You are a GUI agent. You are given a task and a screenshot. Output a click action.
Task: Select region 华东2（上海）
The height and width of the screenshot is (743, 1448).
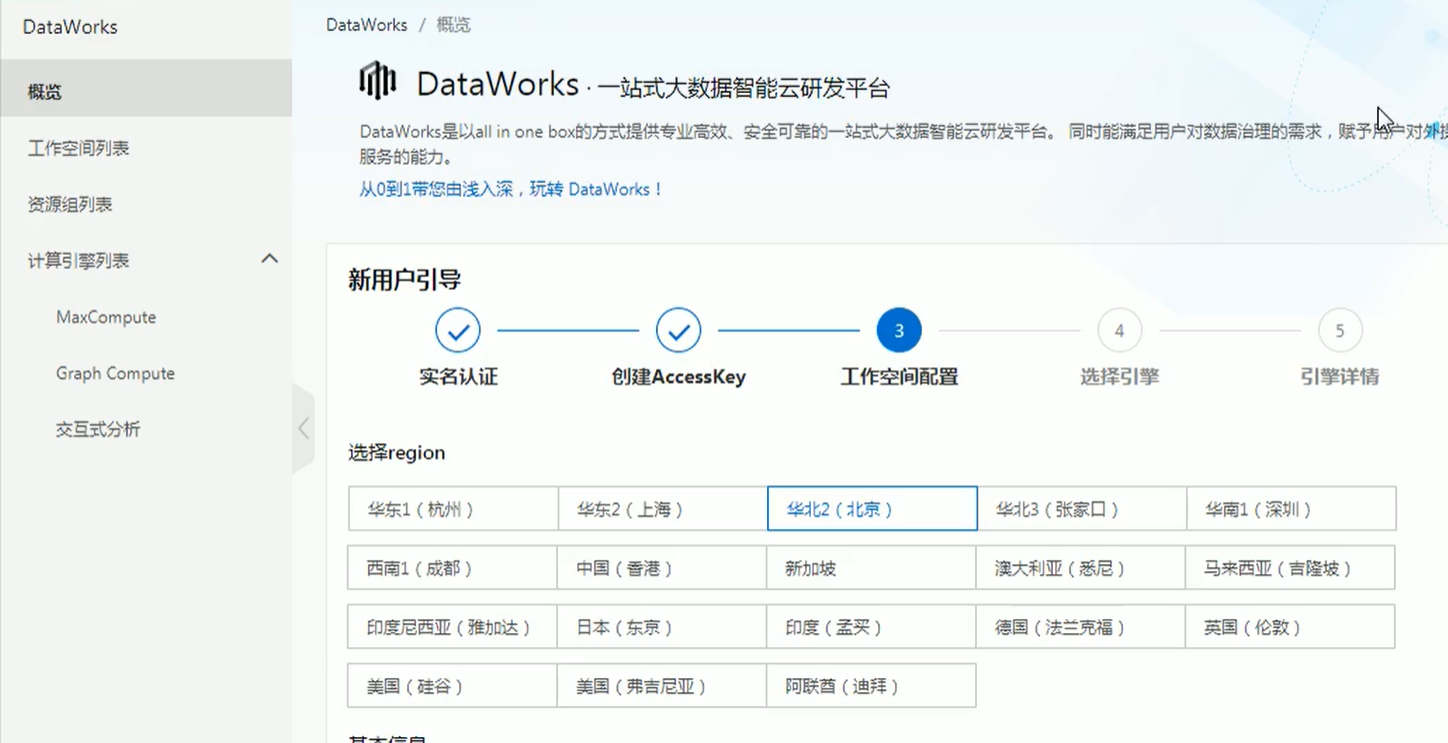point(662,509)
